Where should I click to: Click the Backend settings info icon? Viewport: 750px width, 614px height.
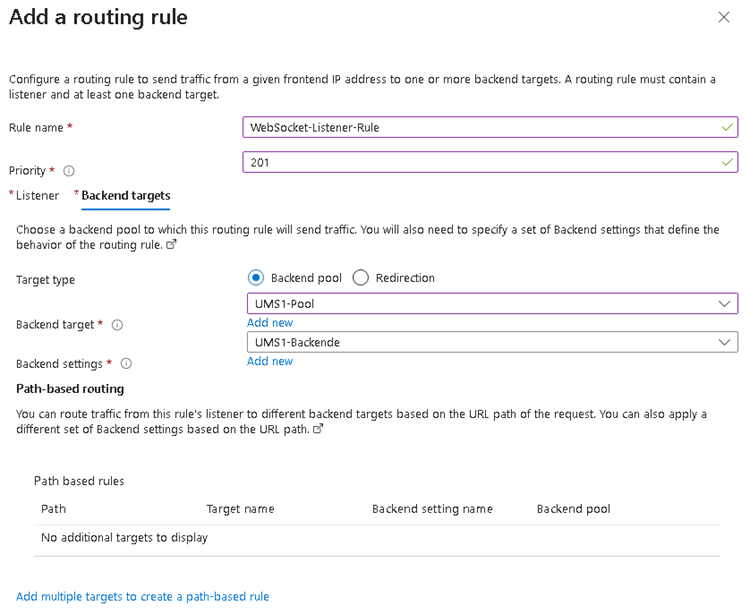[x=126, y=364]
